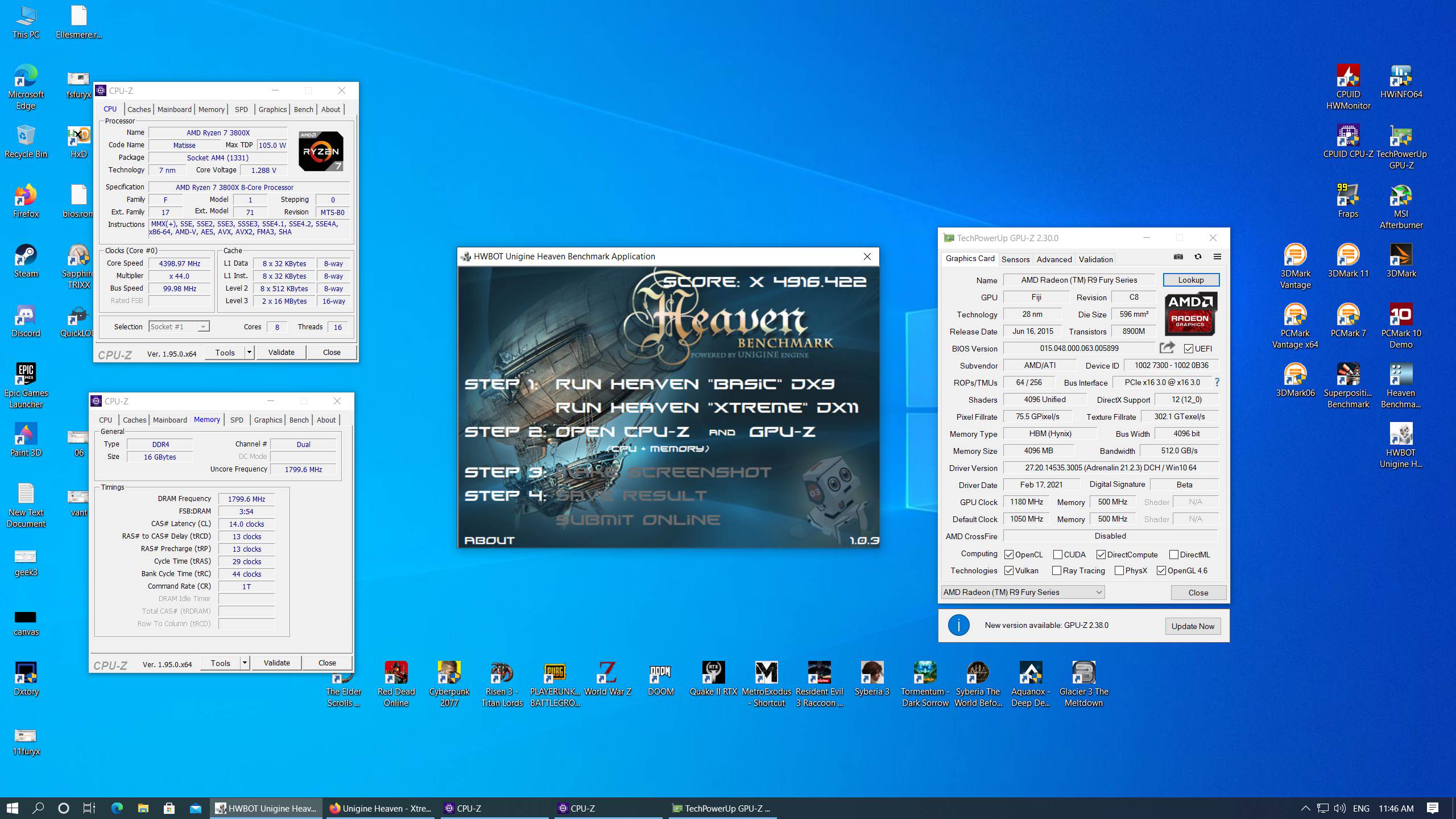Open PCMark 10 Demo icon
This screenshot has height=819, width=1456.
1401,327
